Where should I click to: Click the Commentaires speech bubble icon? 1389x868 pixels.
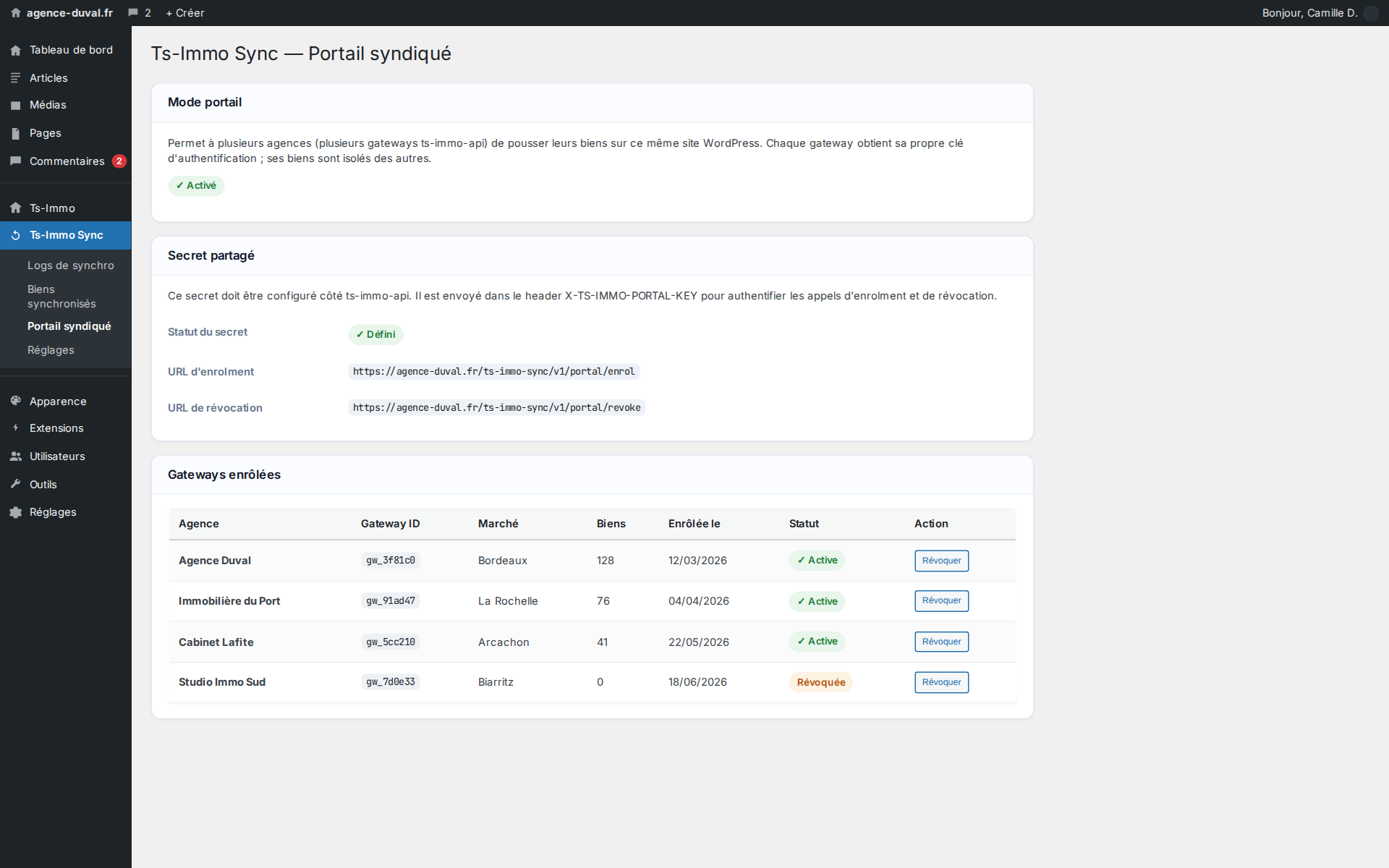pos(16,161)
